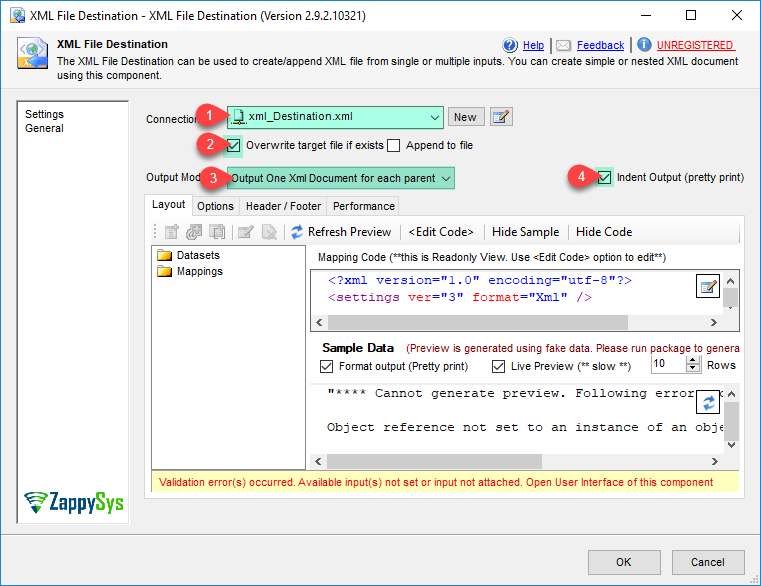761x586 pixels.
Task: Open the xml_Destination.xml connection dropdown
Action: coord(435,118)
